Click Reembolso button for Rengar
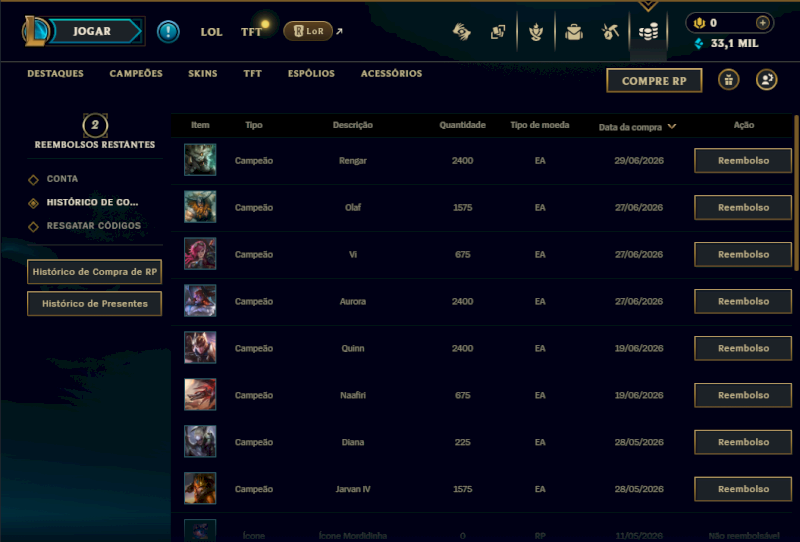 pos(743,161)
